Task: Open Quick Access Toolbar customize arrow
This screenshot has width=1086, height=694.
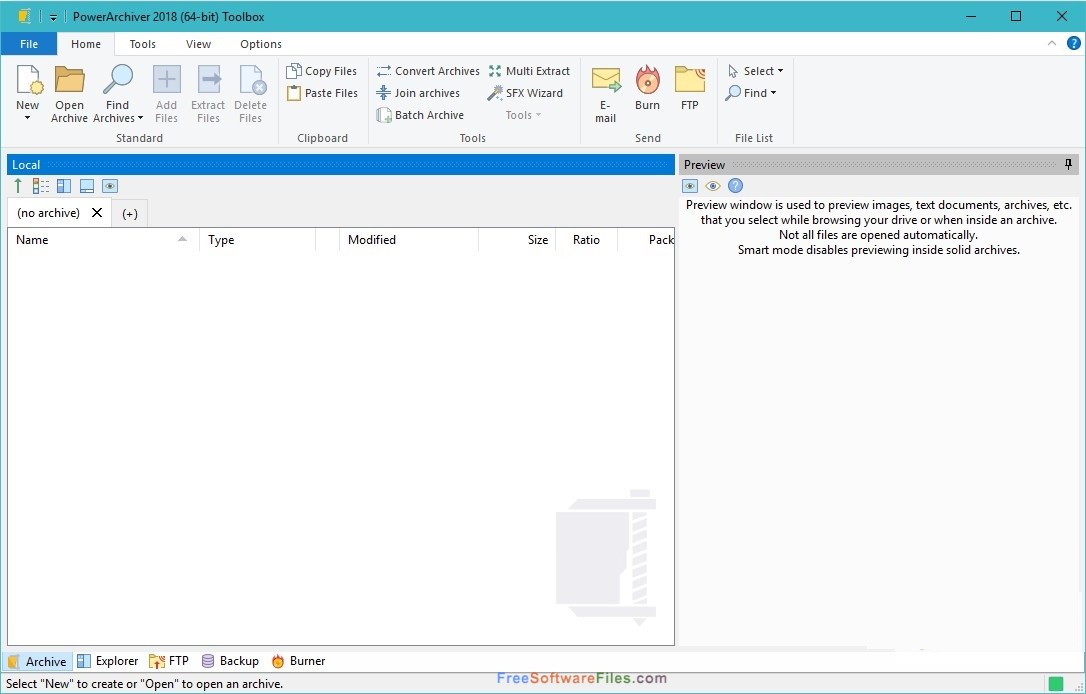Action: [x=53, y=17]
